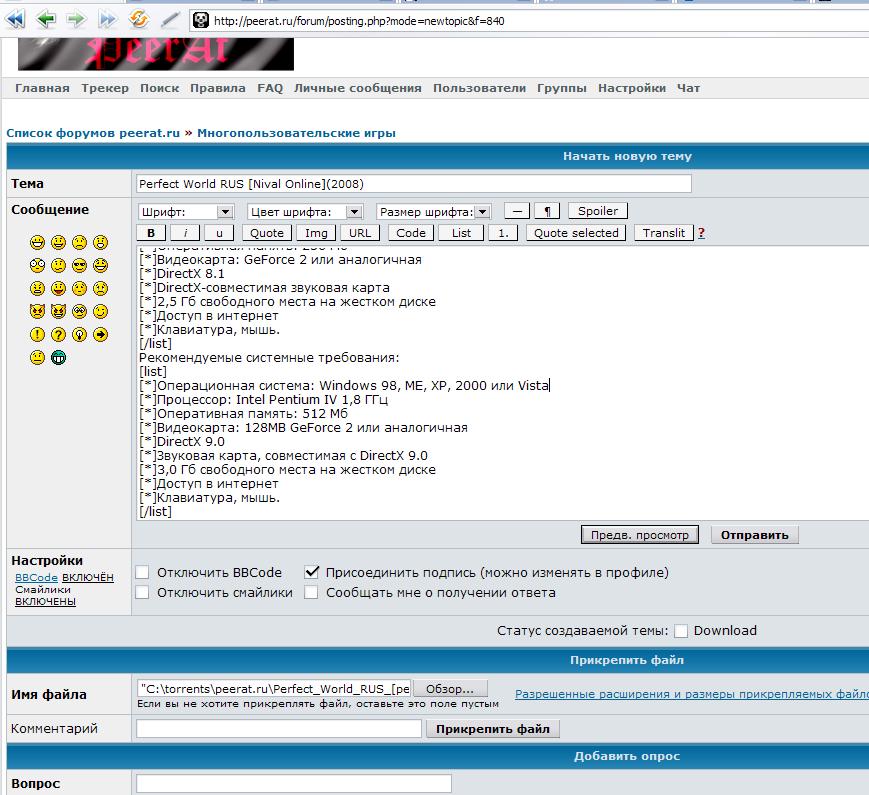Viewport: 869px width, 795px height.
Task: Insert the exclamation mark smiley
Action: [37, 334]
